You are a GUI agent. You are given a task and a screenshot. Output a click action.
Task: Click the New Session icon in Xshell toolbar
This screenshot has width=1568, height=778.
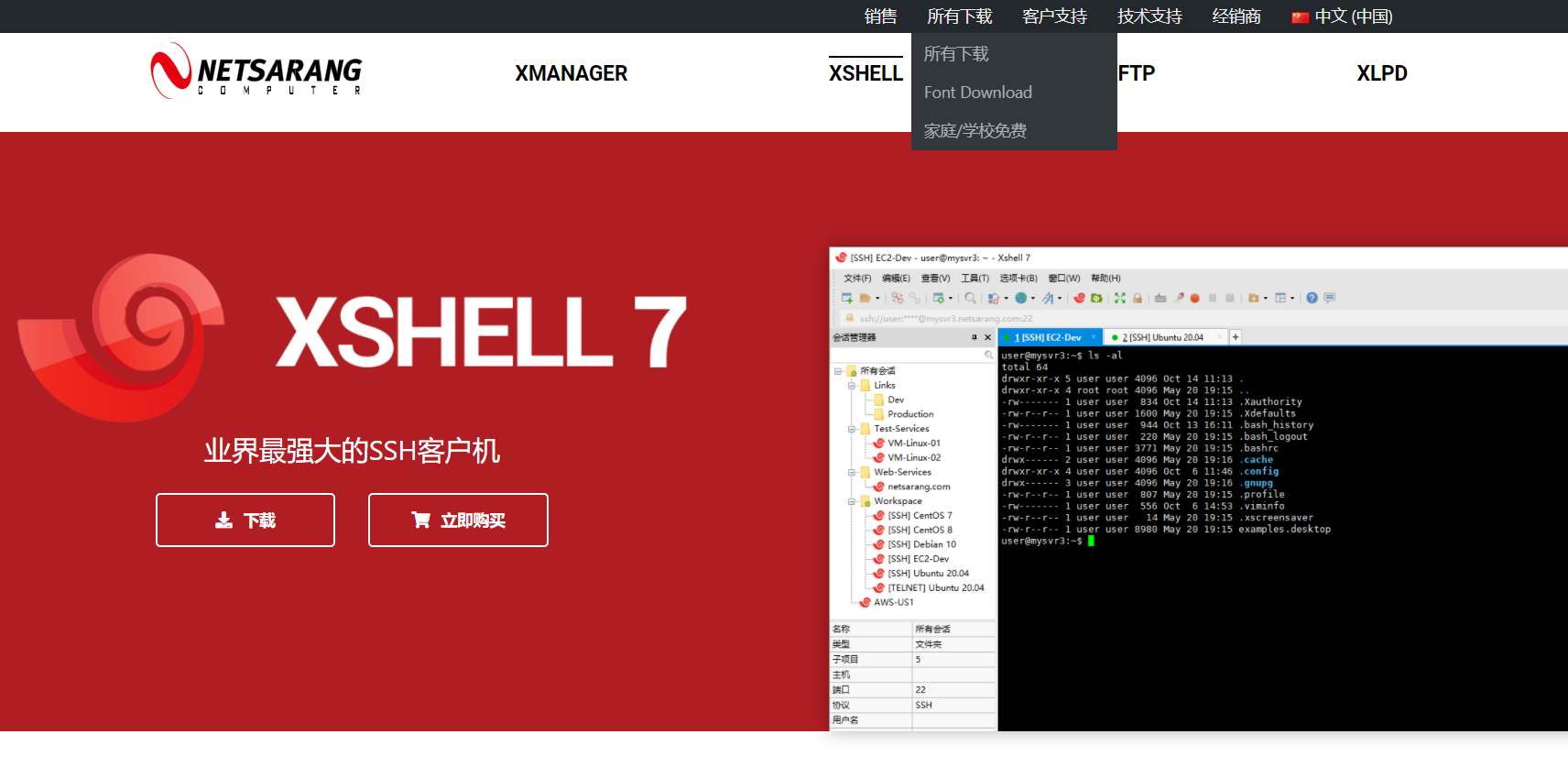tap(847, 298)
